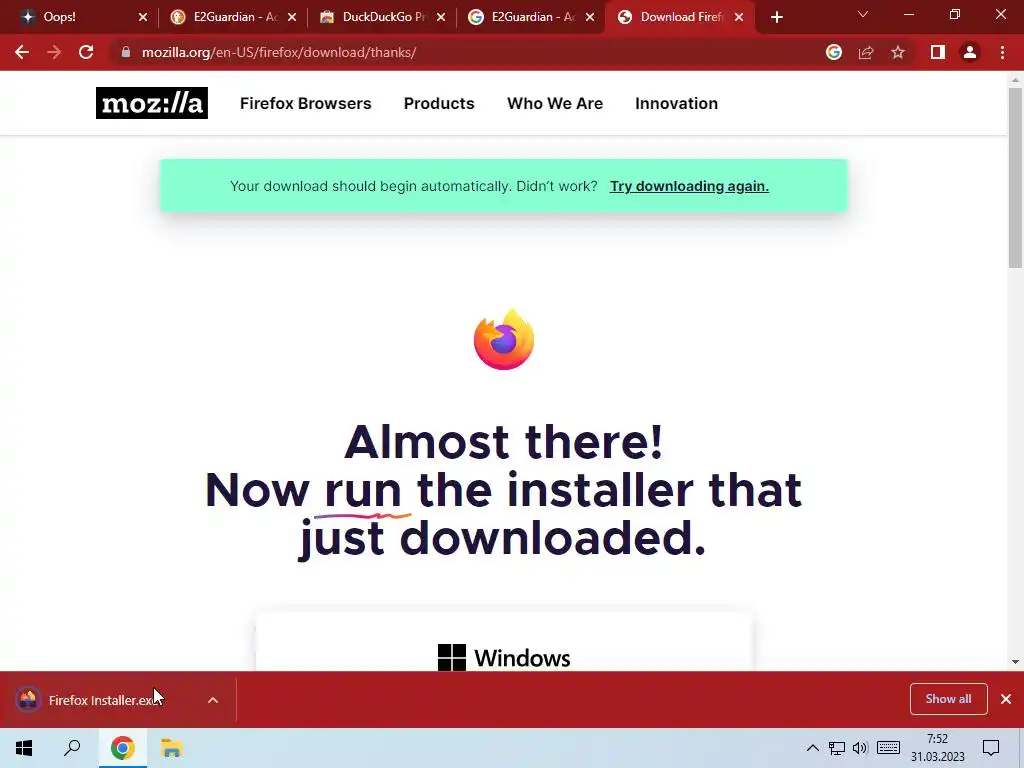
Task: Open the clock showing 7:52
Action: tap(937, 748)
